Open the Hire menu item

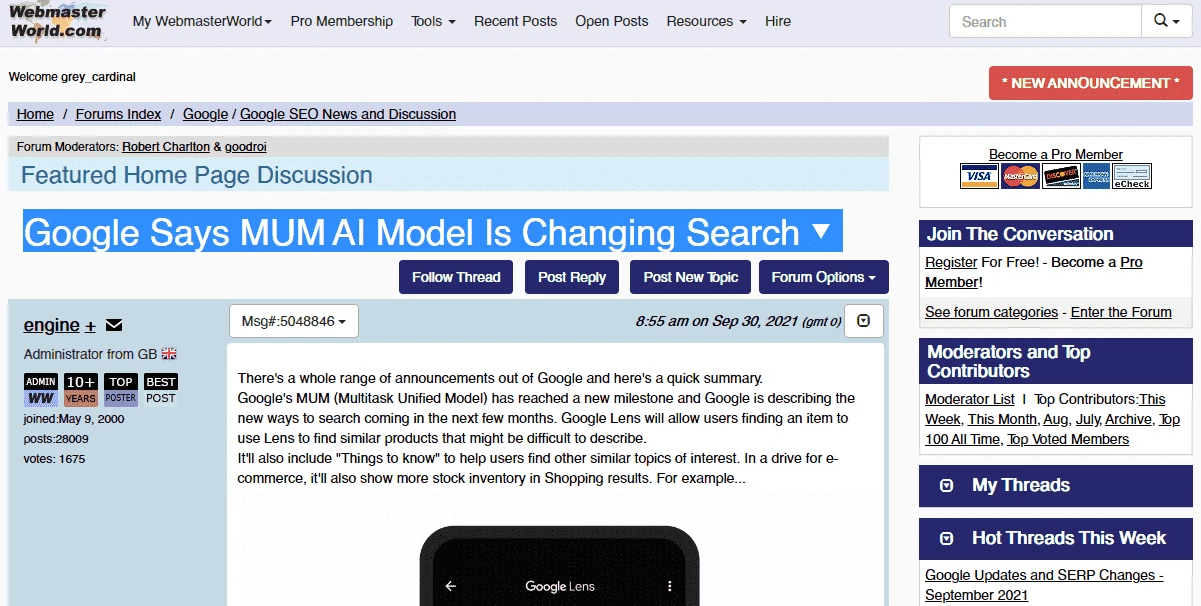tap(778, 21)
